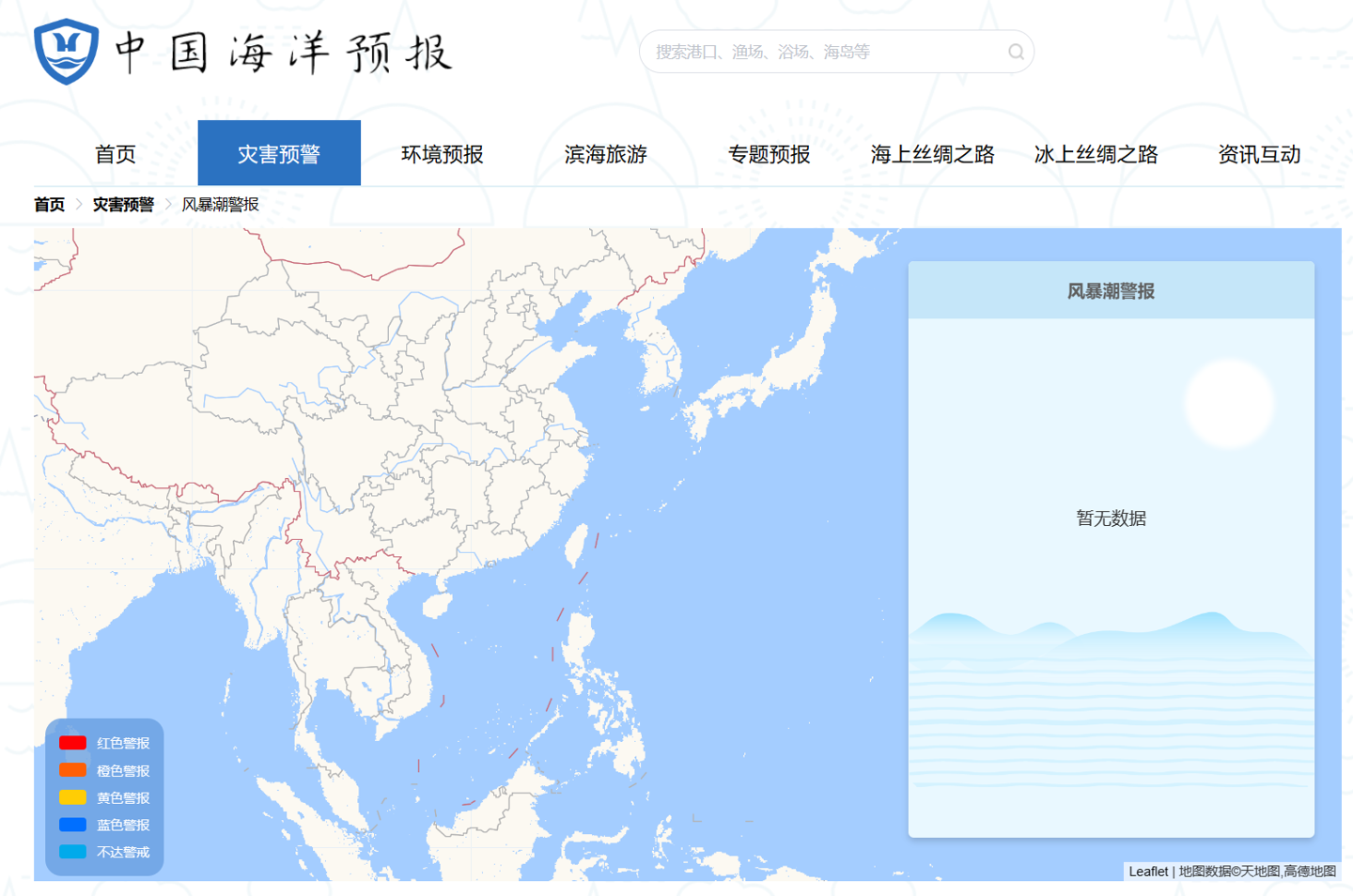
Task: Click the 灾害预警 breadcrumb link
Action: tap(123, 205)
